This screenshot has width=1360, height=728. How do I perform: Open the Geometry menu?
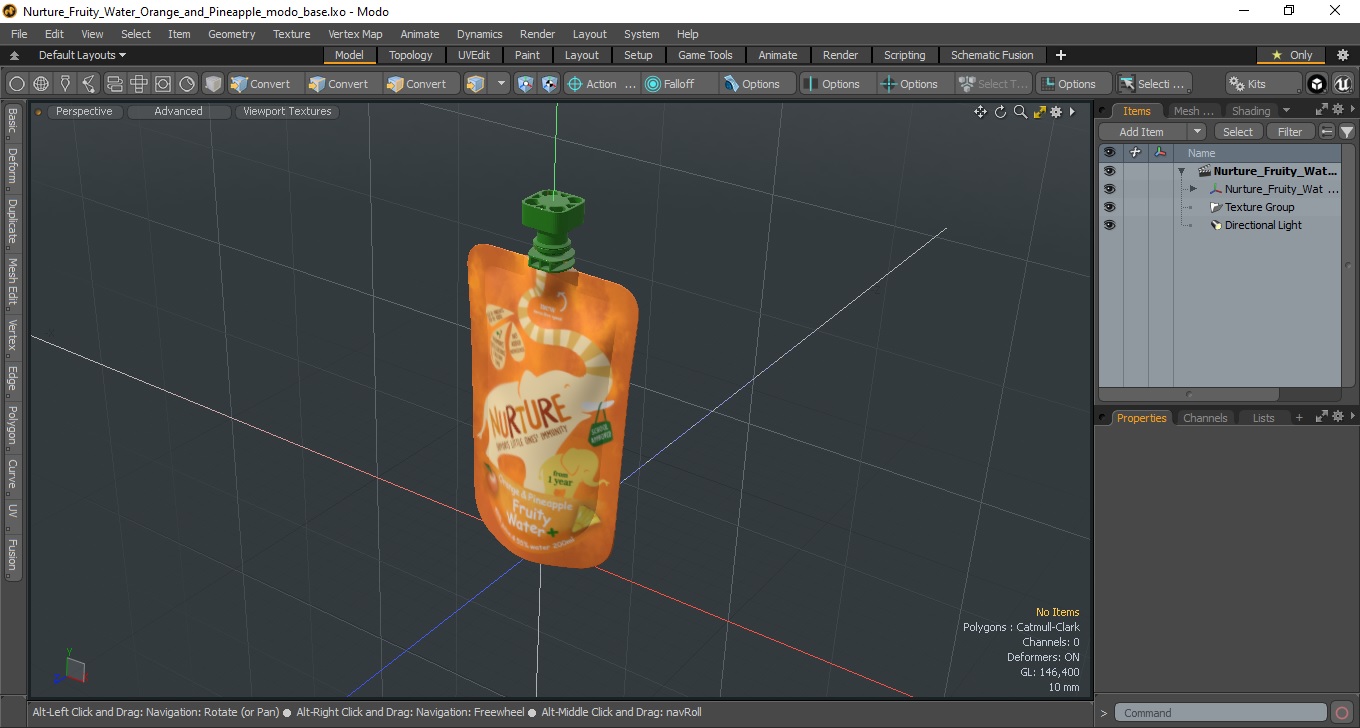(231, 34)
